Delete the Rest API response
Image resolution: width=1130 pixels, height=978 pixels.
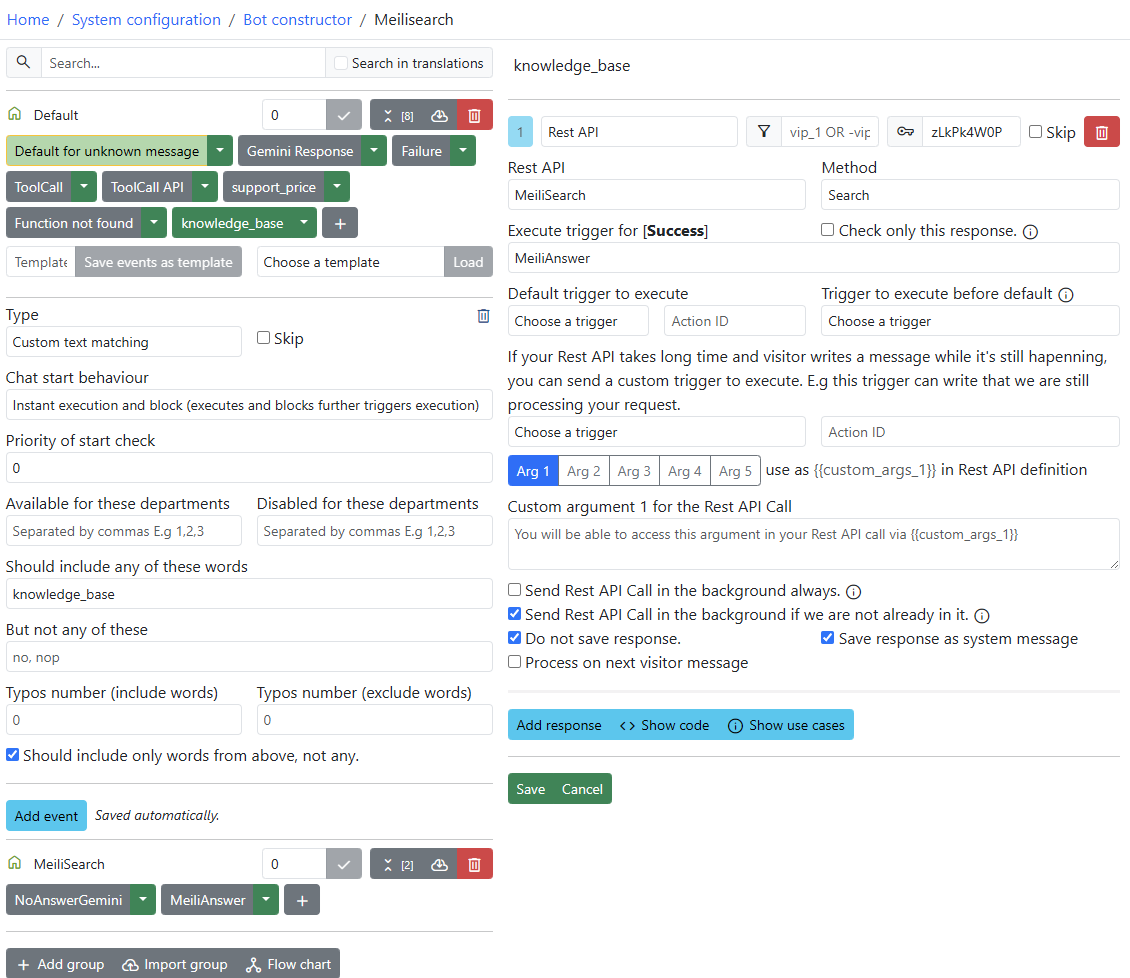(1102, 132)
